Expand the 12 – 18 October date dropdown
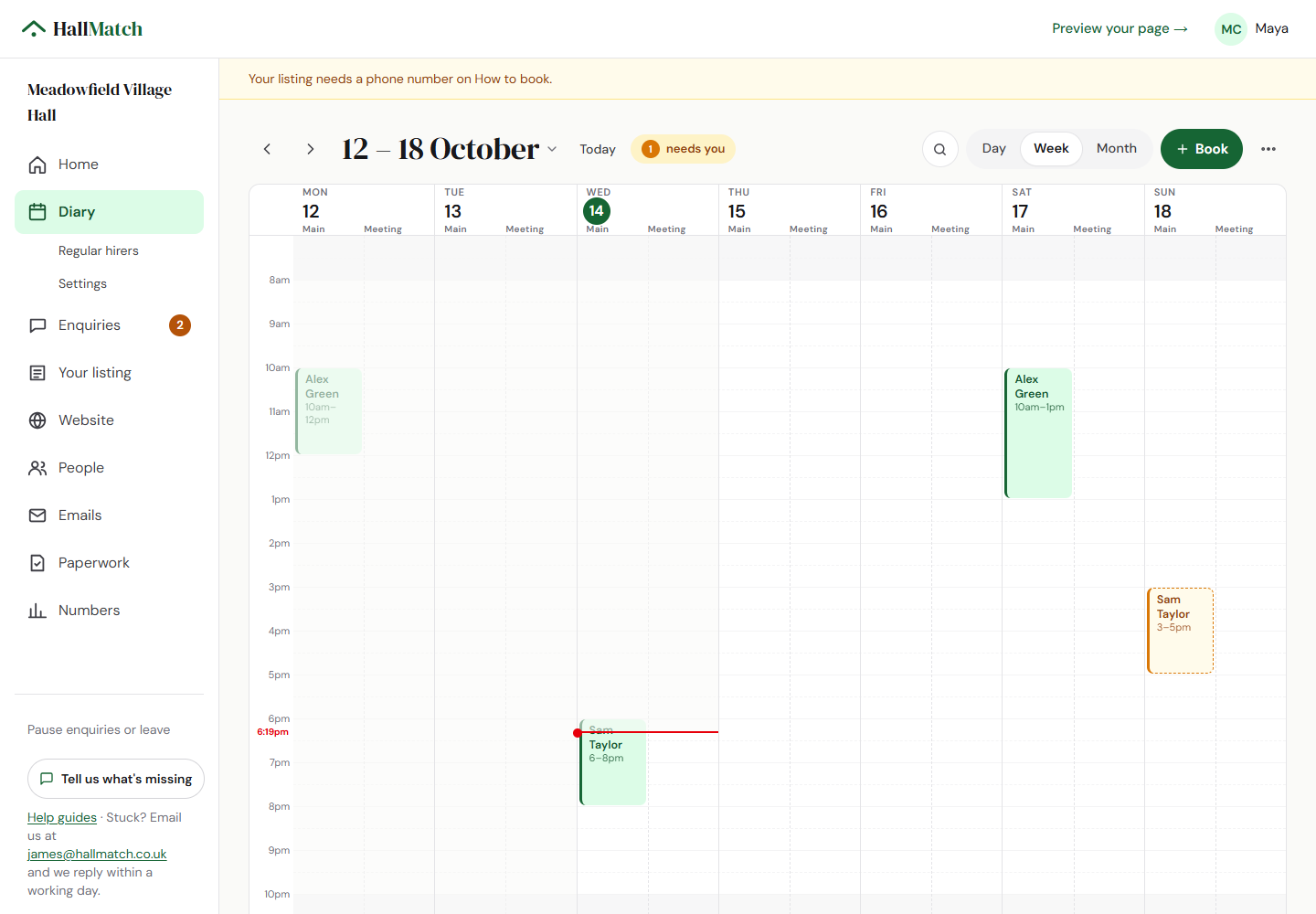The height and width of the screenshot is (914, 1316). [450, 149]
